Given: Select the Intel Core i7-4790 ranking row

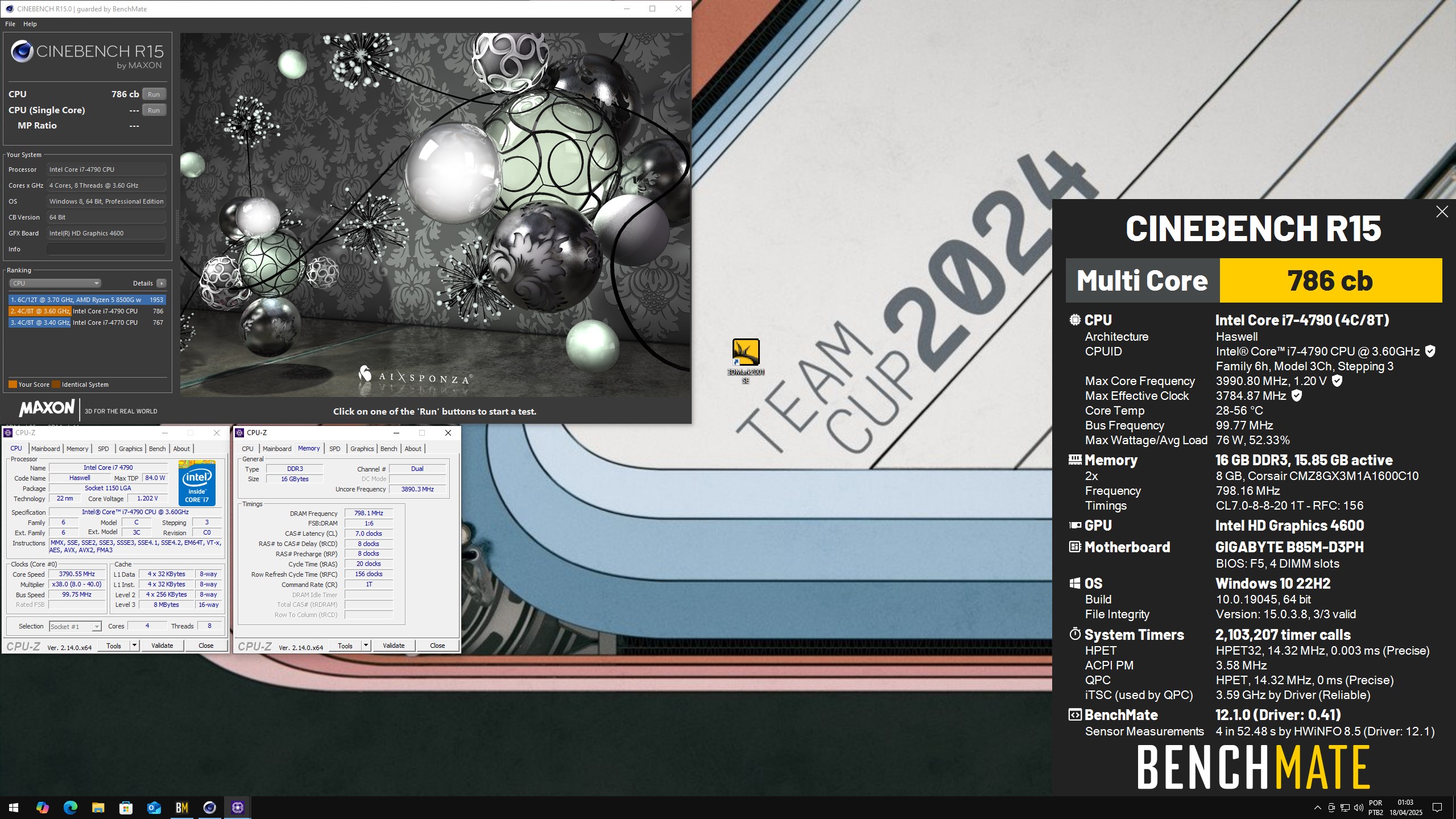Looking at the screenshot, I should 87,311.
